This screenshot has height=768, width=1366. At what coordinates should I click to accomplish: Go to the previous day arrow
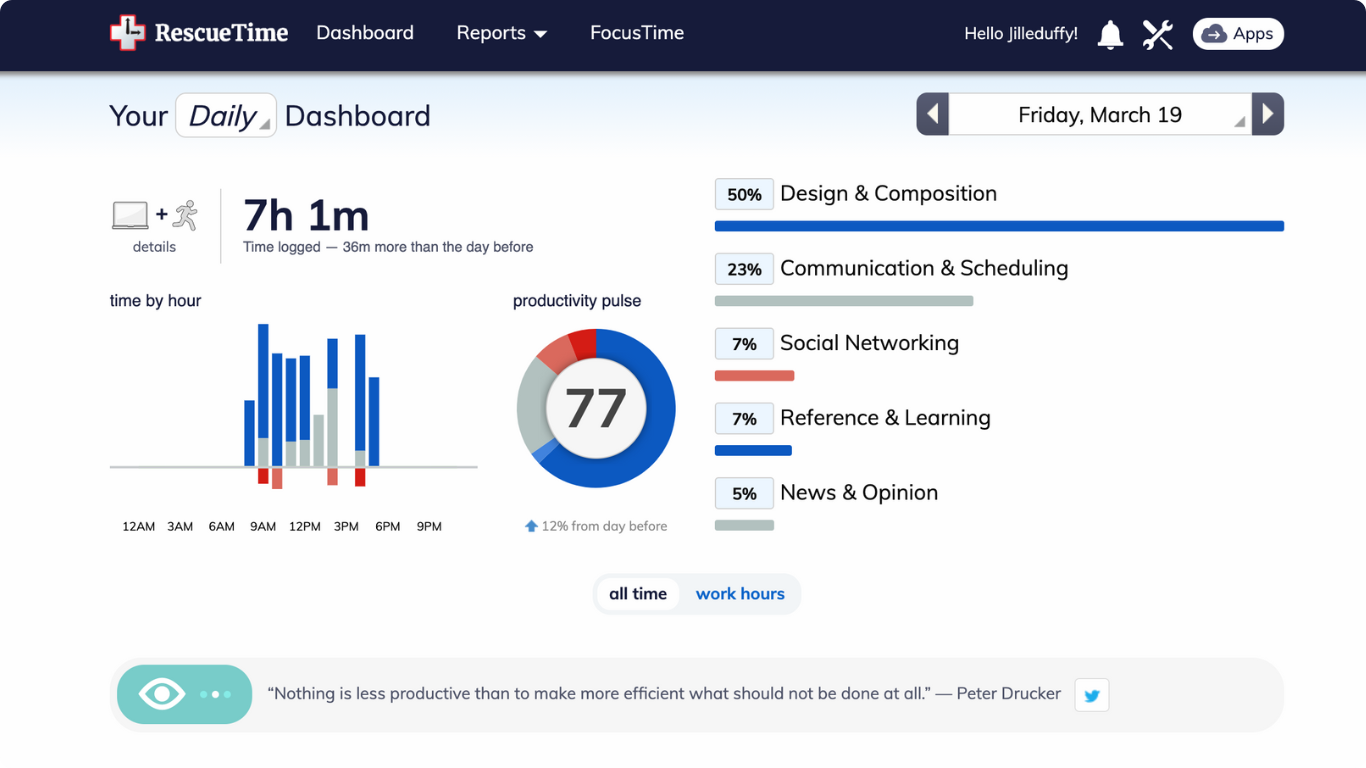[x=933, y=114]
